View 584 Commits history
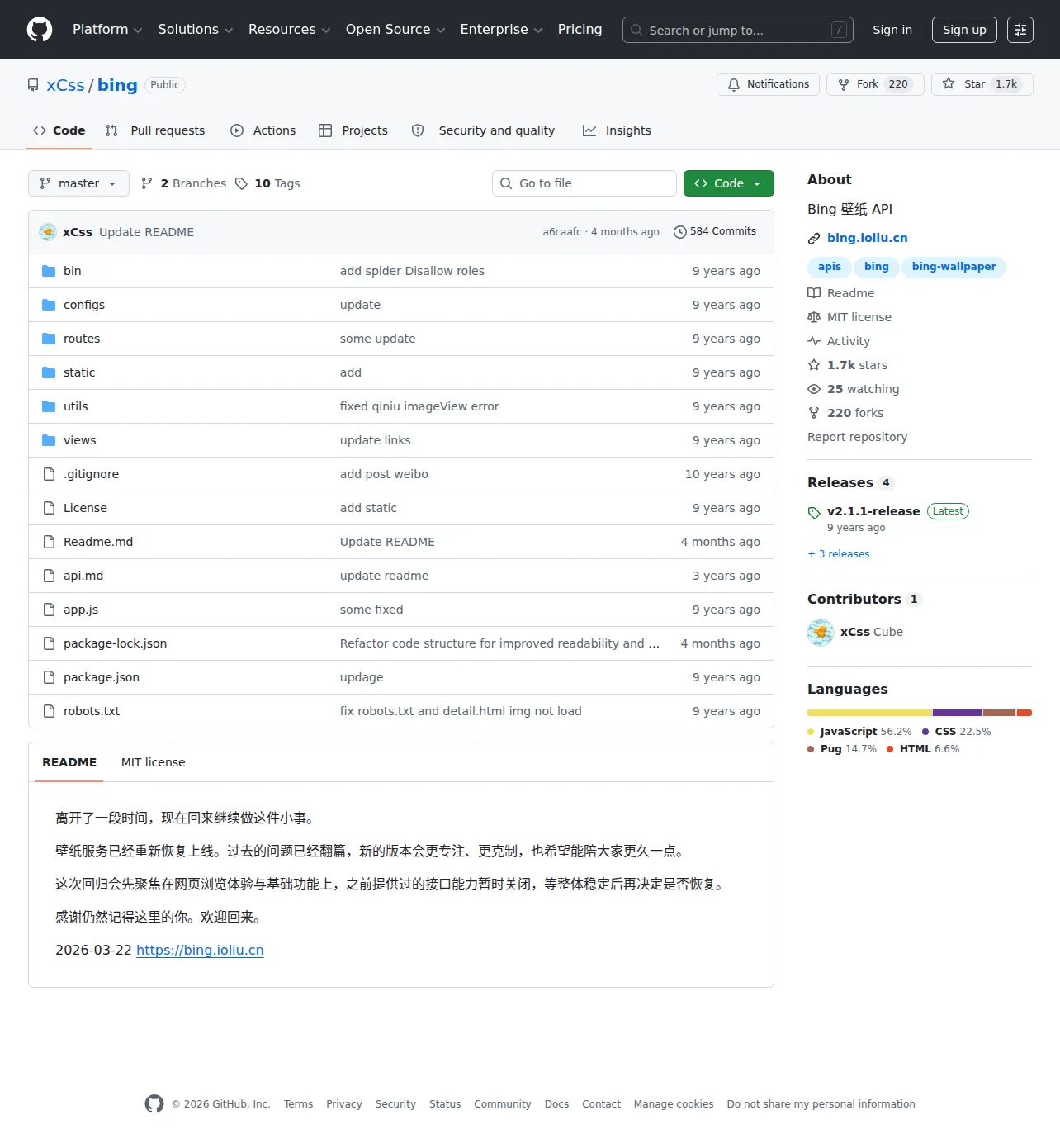 pos(715,231)
